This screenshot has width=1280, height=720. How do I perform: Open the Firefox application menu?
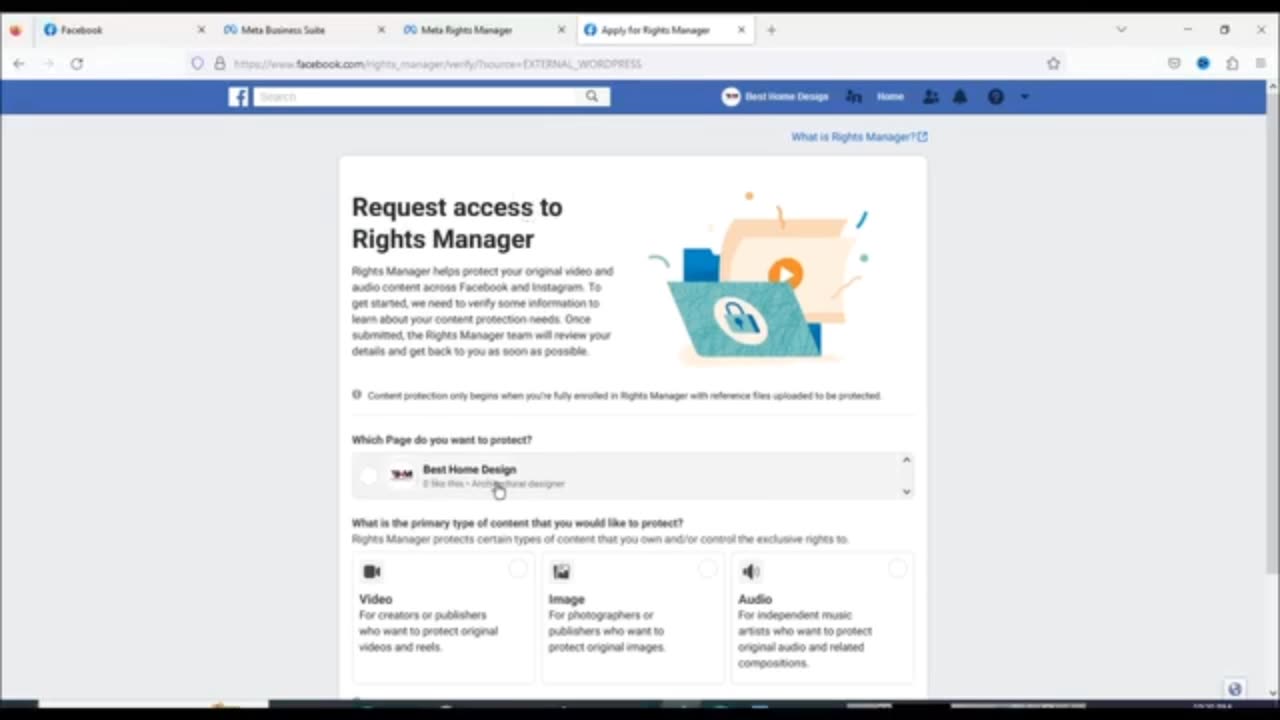click(x=1260, y=63)
